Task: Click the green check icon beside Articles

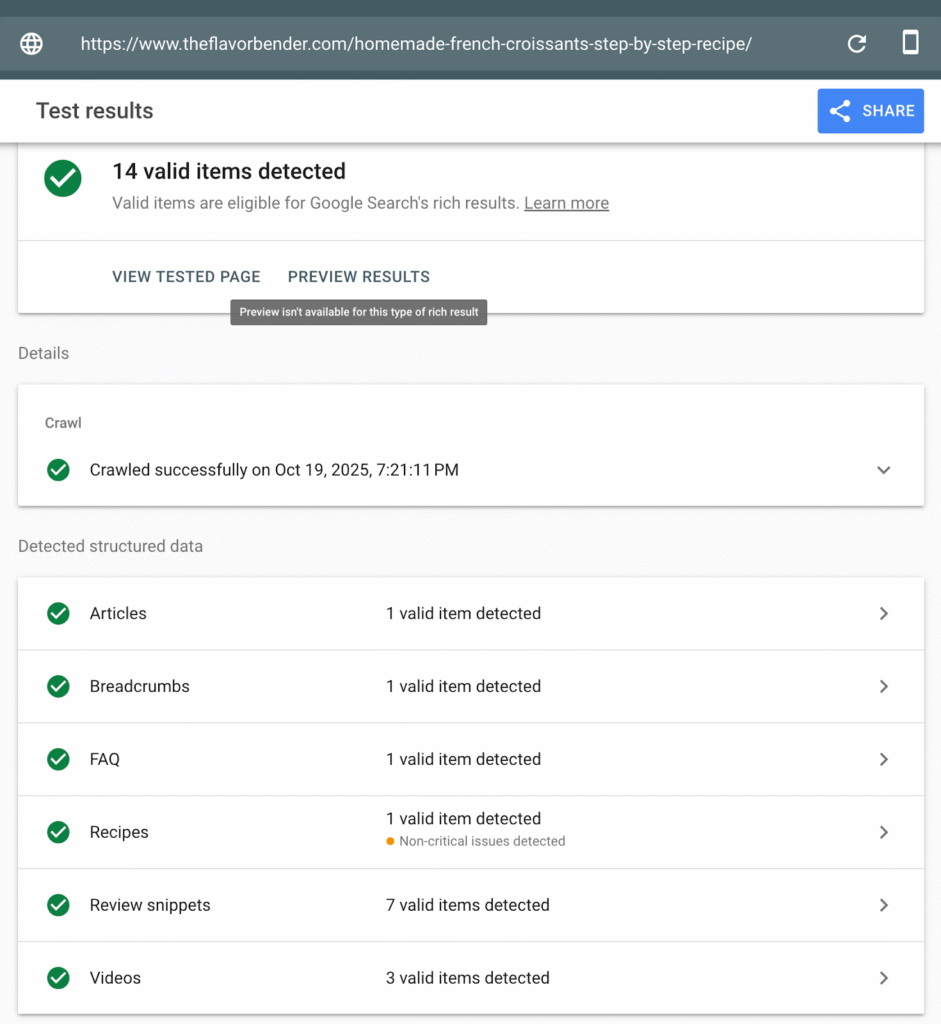Action: click(58, 613)
